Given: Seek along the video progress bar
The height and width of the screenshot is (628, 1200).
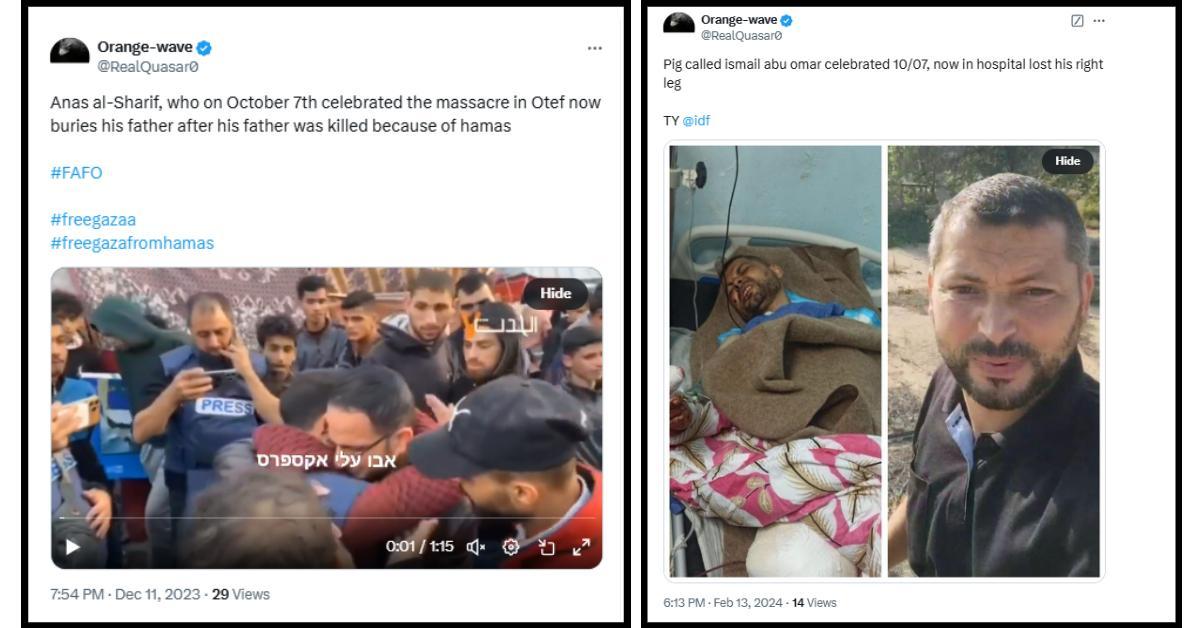Looking at the screenshot, I should pyautogui.click(x=327, y=518).
